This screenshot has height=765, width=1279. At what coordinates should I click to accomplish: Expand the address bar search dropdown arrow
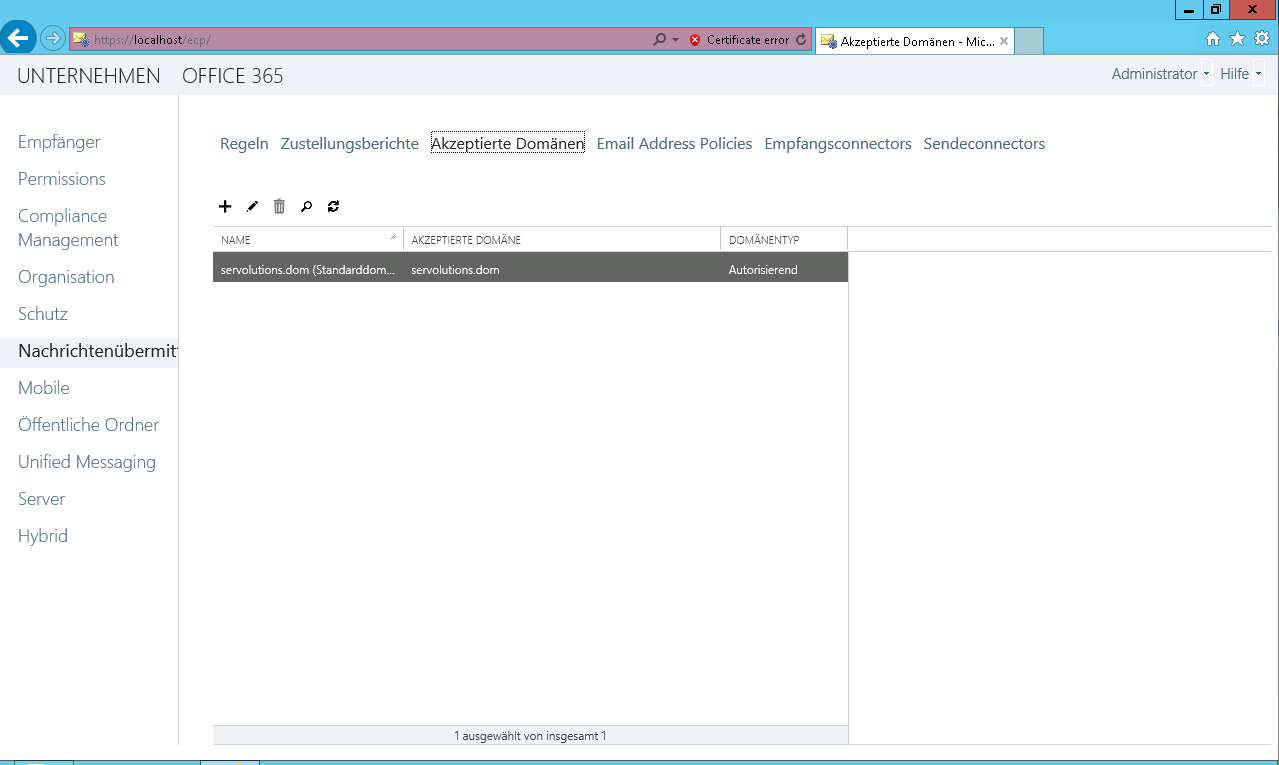tap(675, 40)
